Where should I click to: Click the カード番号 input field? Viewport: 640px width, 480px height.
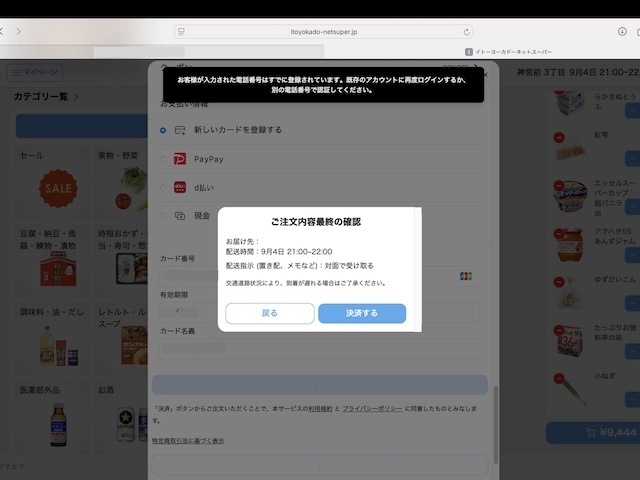310,275
